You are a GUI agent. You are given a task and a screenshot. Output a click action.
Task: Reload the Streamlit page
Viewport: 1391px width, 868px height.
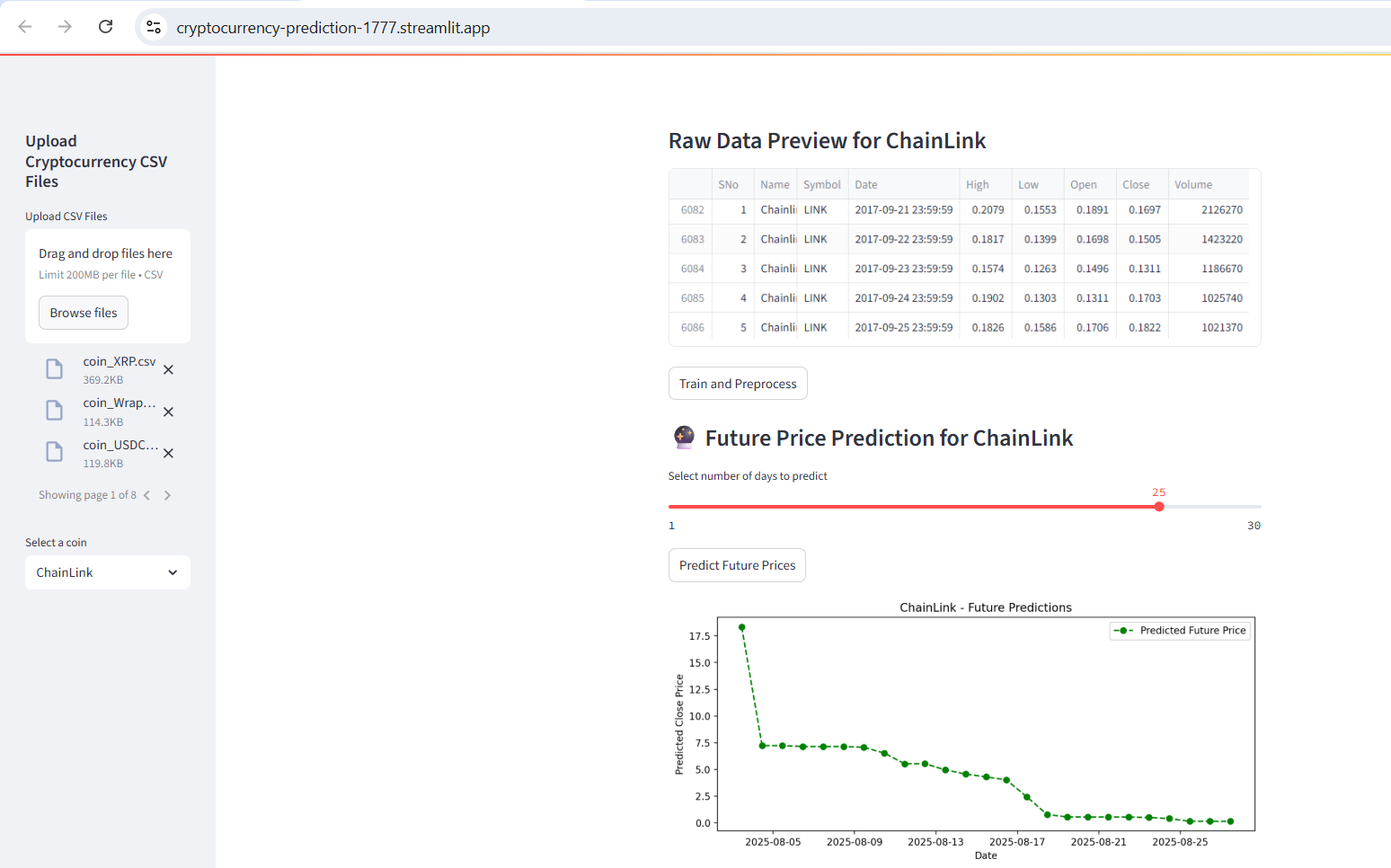point(106,27)
